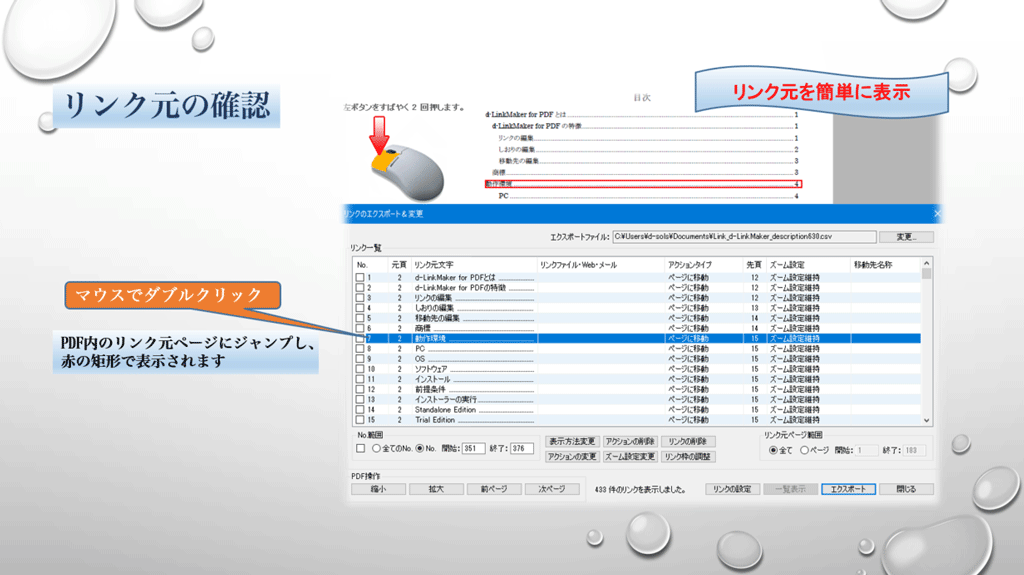This screenshot has width=1024, height=575.
Task: Click the アクションの変更 button
Action: tap(571, 457)
